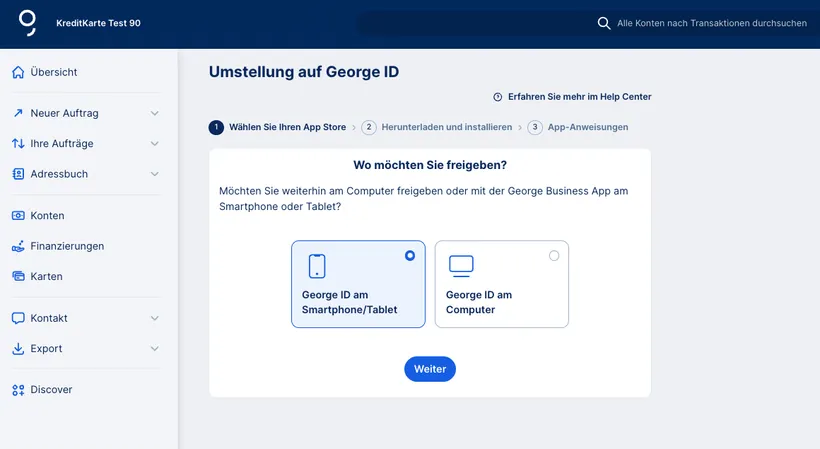The image size is (820, 449).
Task: Click the Konten sidebar icon
Action: [18, 216]
